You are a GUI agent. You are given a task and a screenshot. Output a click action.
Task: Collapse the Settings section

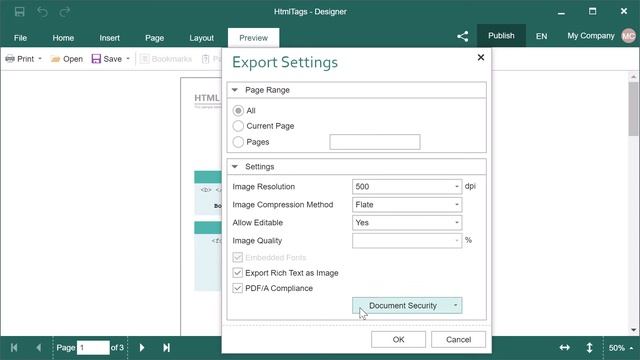click(235, 167)
